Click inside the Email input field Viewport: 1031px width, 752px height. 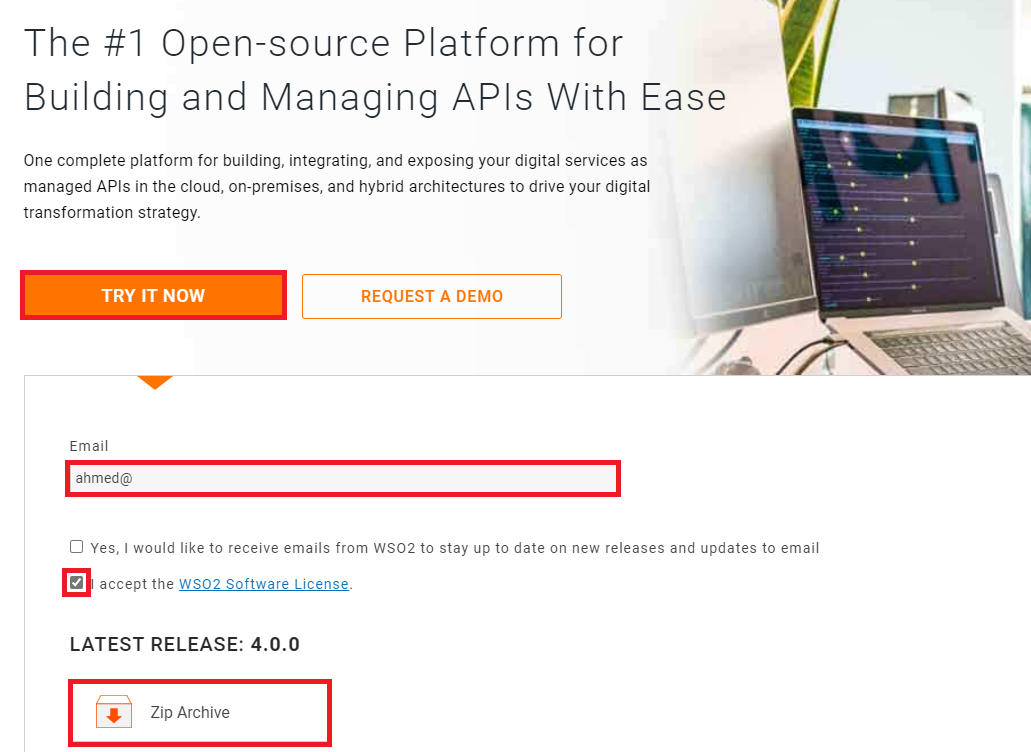tap(343, 478)
